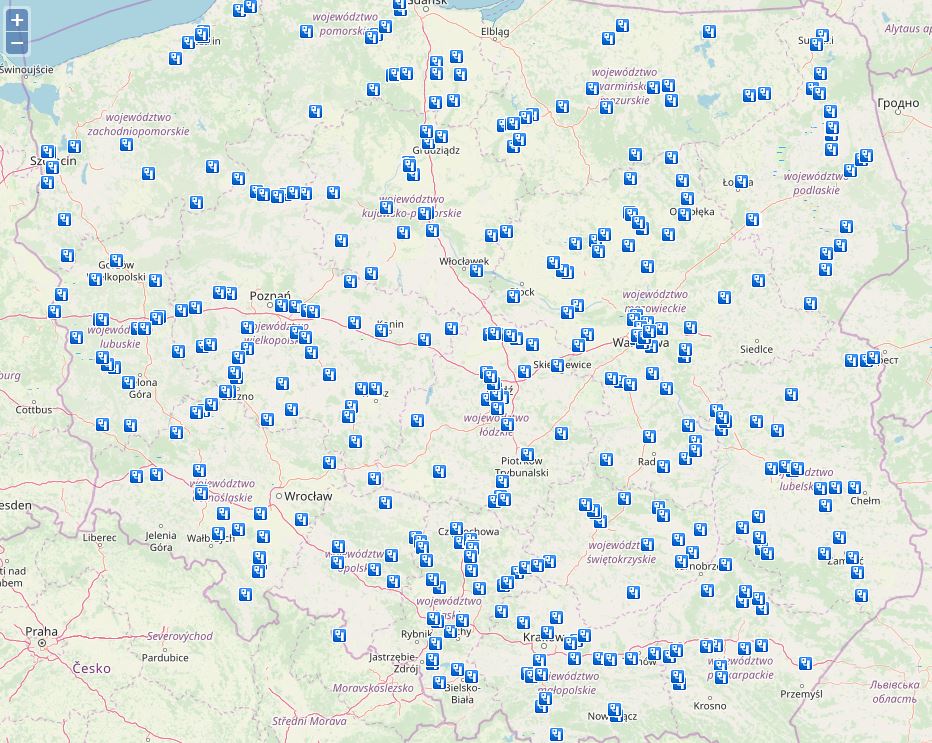This screenshot has height=743, width=932.
Task: Open the marker on the Włocławek label
Action: click(476, 270)
